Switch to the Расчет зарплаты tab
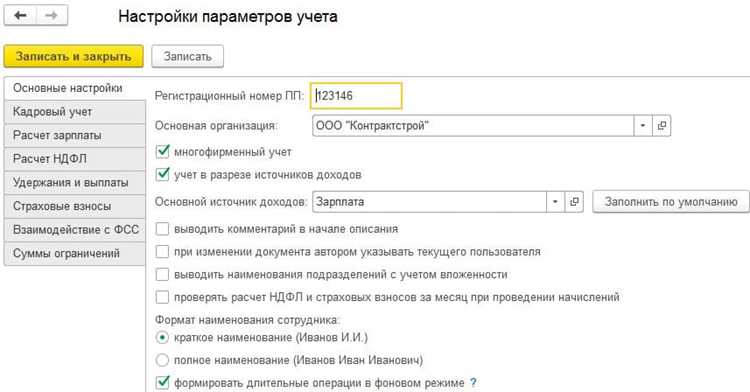 (75, 135)
